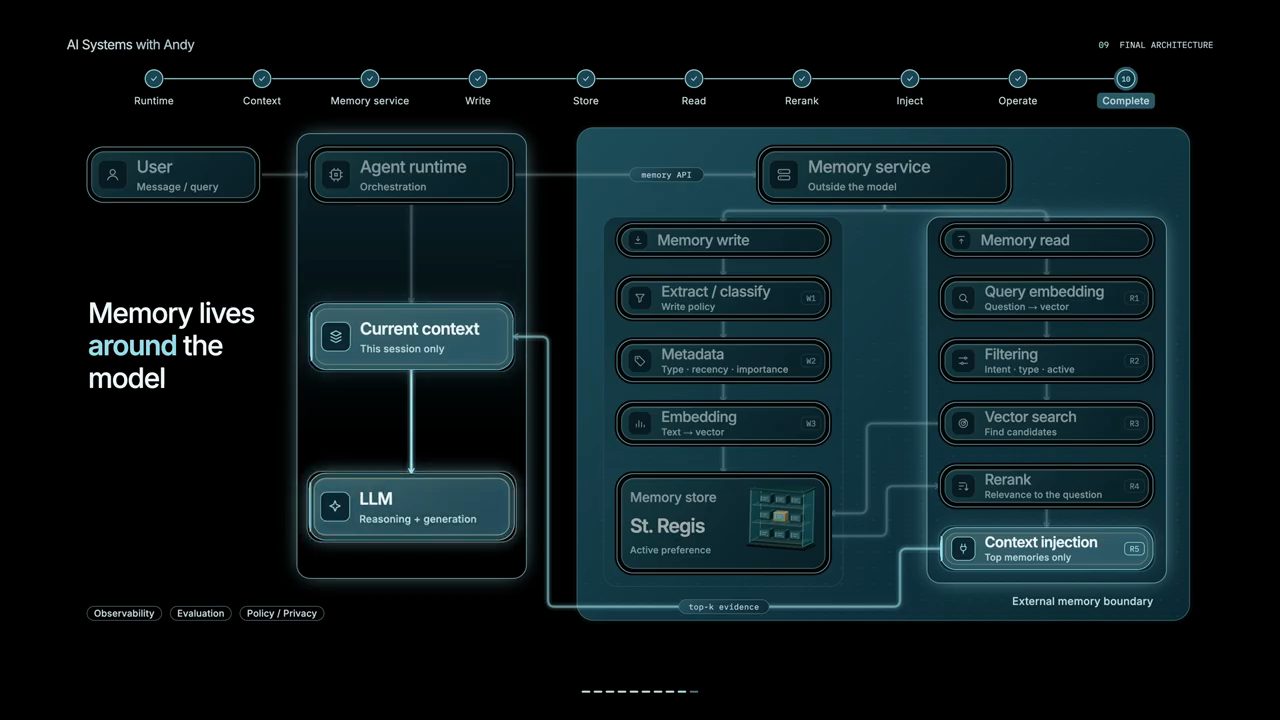Screen dimensions: 1280x720
Task: Click the Current context layers icon
Action: coord(336,337)
